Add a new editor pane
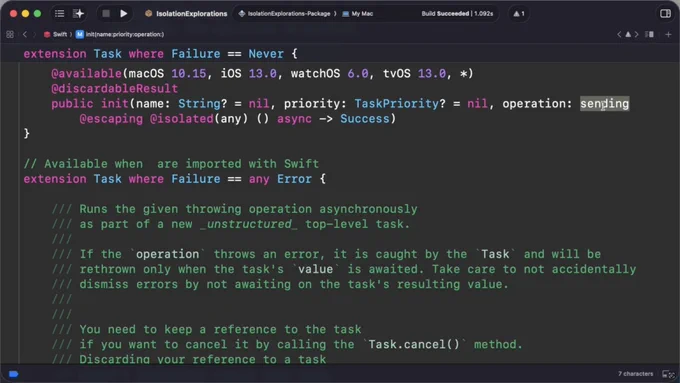Screen dimensions: 680x383 click(x=668, y=34)
